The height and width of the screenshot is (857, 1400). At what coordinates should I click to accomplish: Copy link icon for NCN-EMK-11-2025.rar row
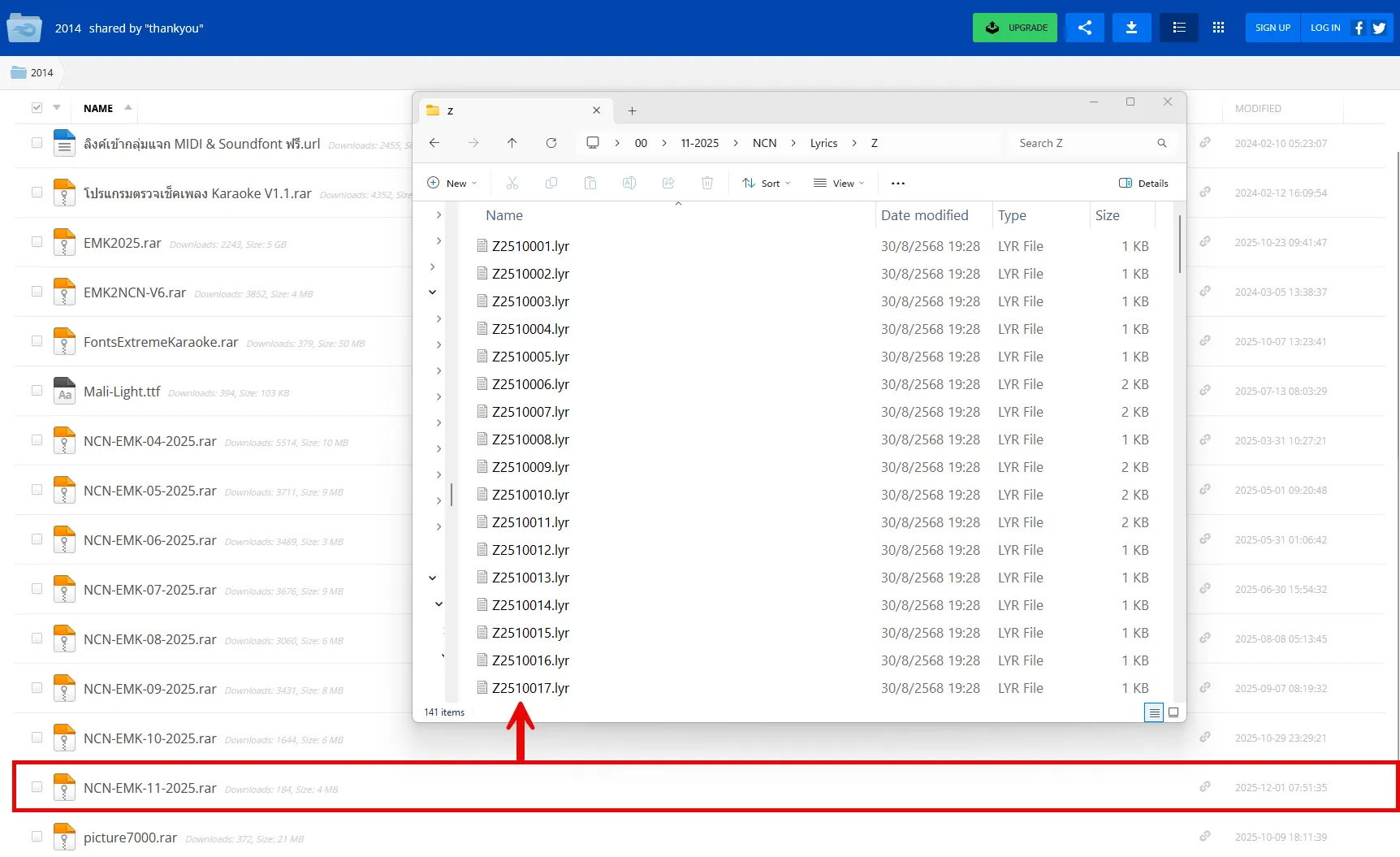point(1205,786)
